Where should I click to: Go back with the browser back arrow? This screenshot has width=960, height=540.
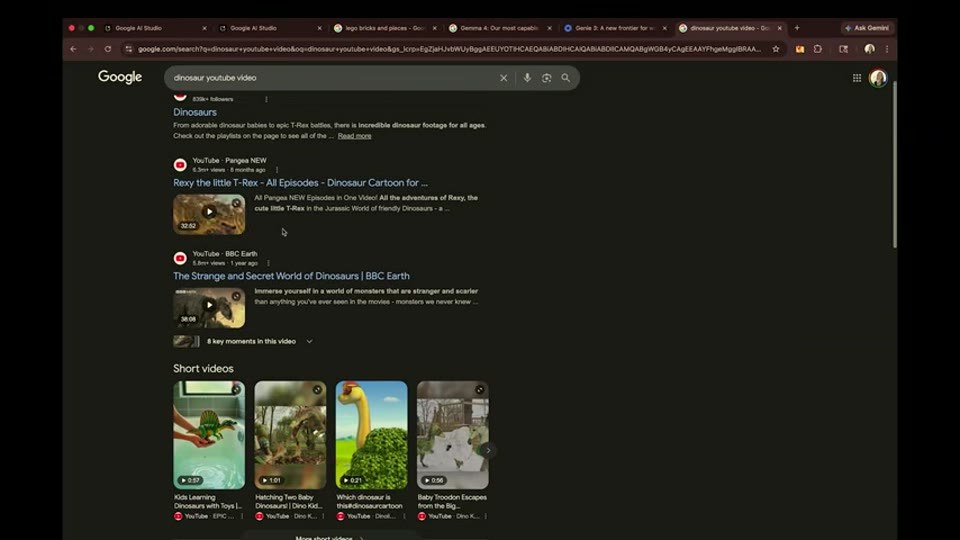point(73,49)
